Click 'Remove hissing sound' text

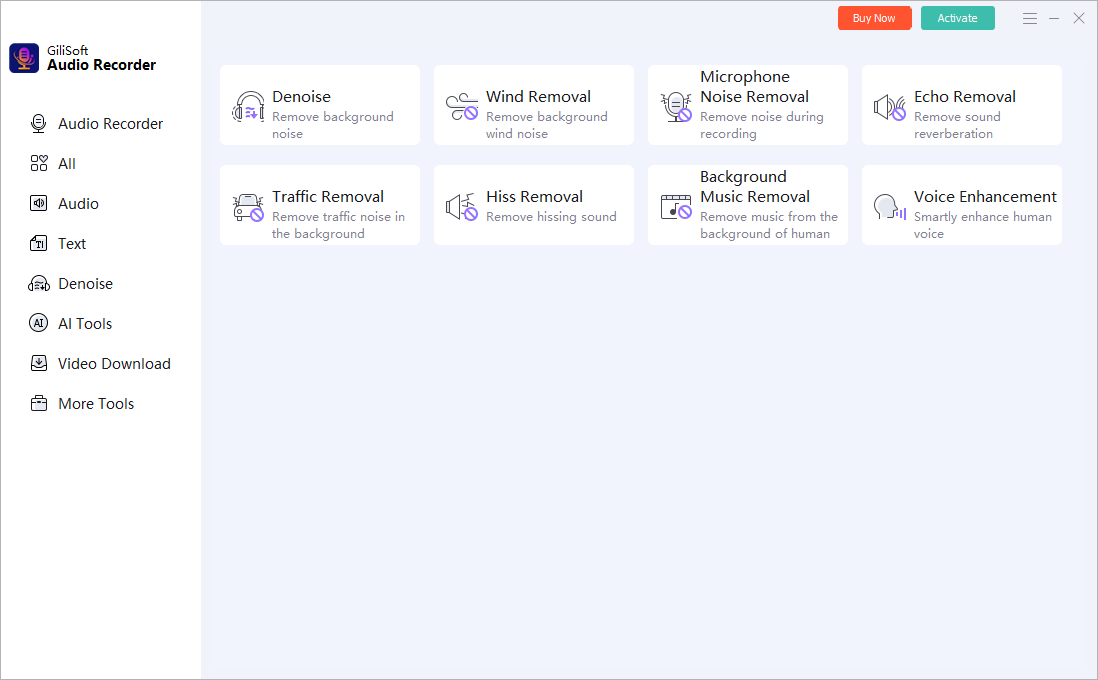click(x=551, y=217)
